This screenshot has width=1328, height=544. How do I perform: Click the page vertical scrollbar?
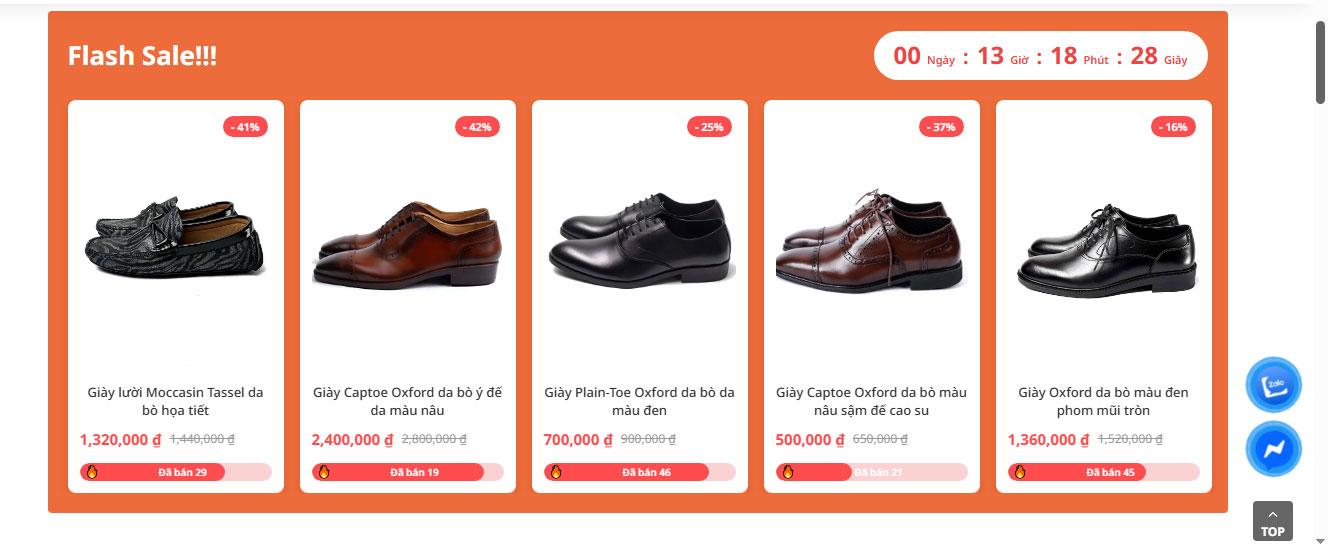[1320, 61]
